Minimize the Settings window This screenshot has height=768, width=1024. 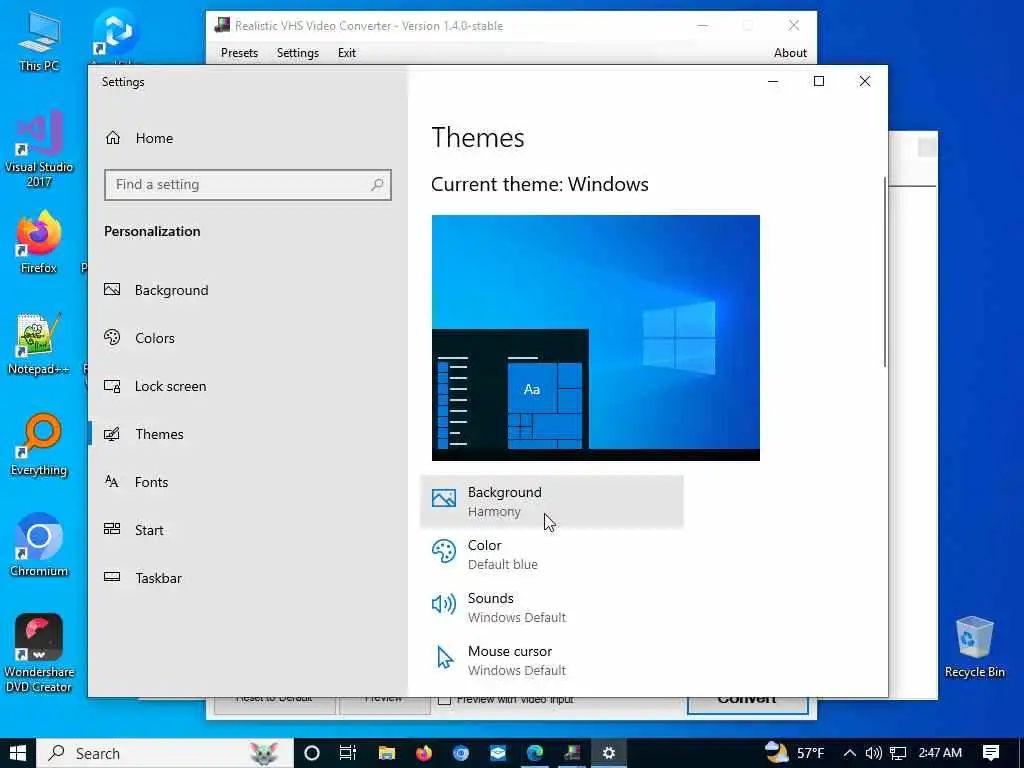pos(773,81)
